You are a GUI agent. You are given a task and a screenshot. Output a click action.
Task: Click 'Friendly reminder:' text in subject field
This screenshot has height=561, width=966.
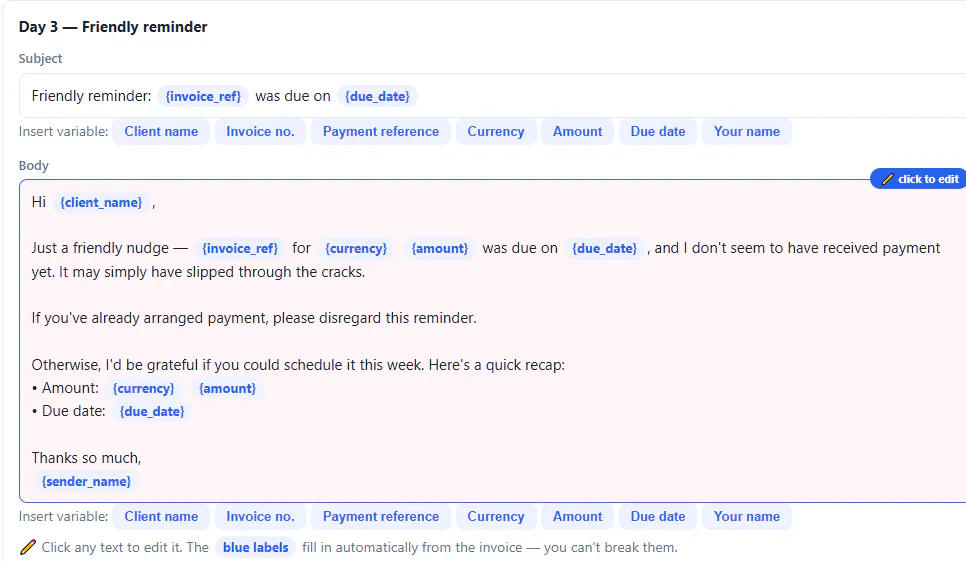(x=91, y=96)
